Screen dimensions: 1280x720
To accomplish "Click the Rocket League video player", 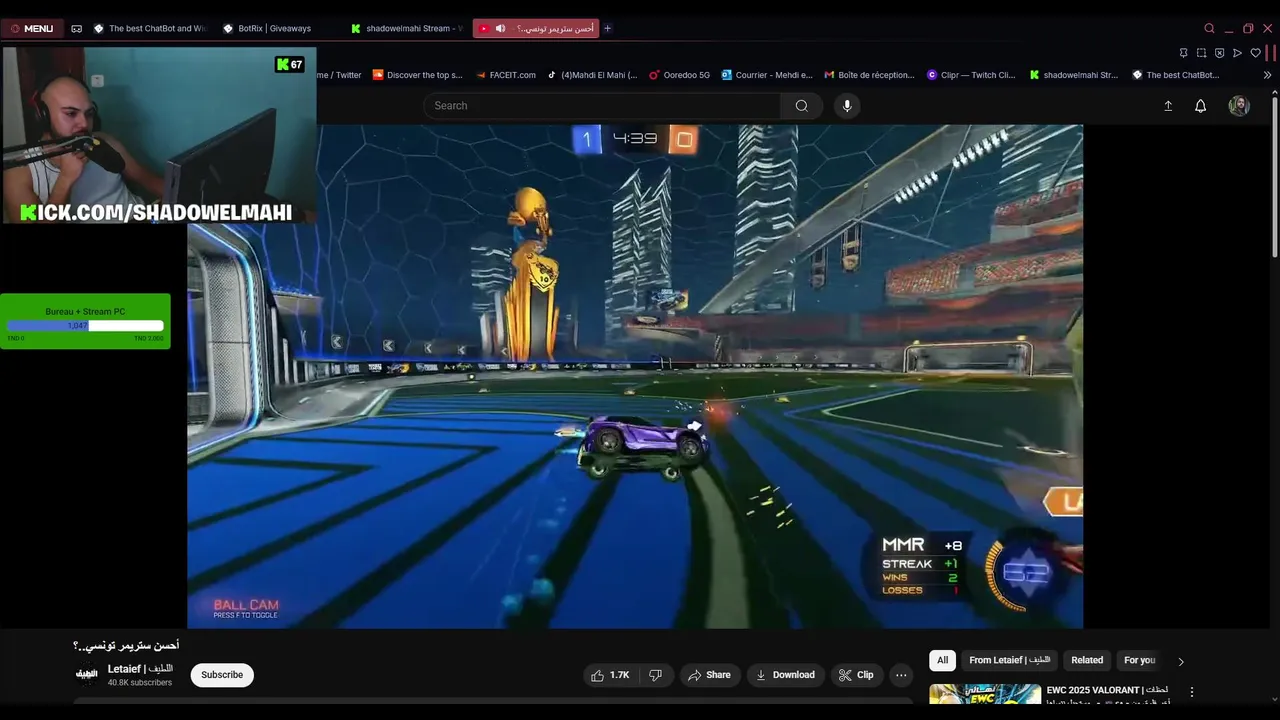I will pos(635,376).
